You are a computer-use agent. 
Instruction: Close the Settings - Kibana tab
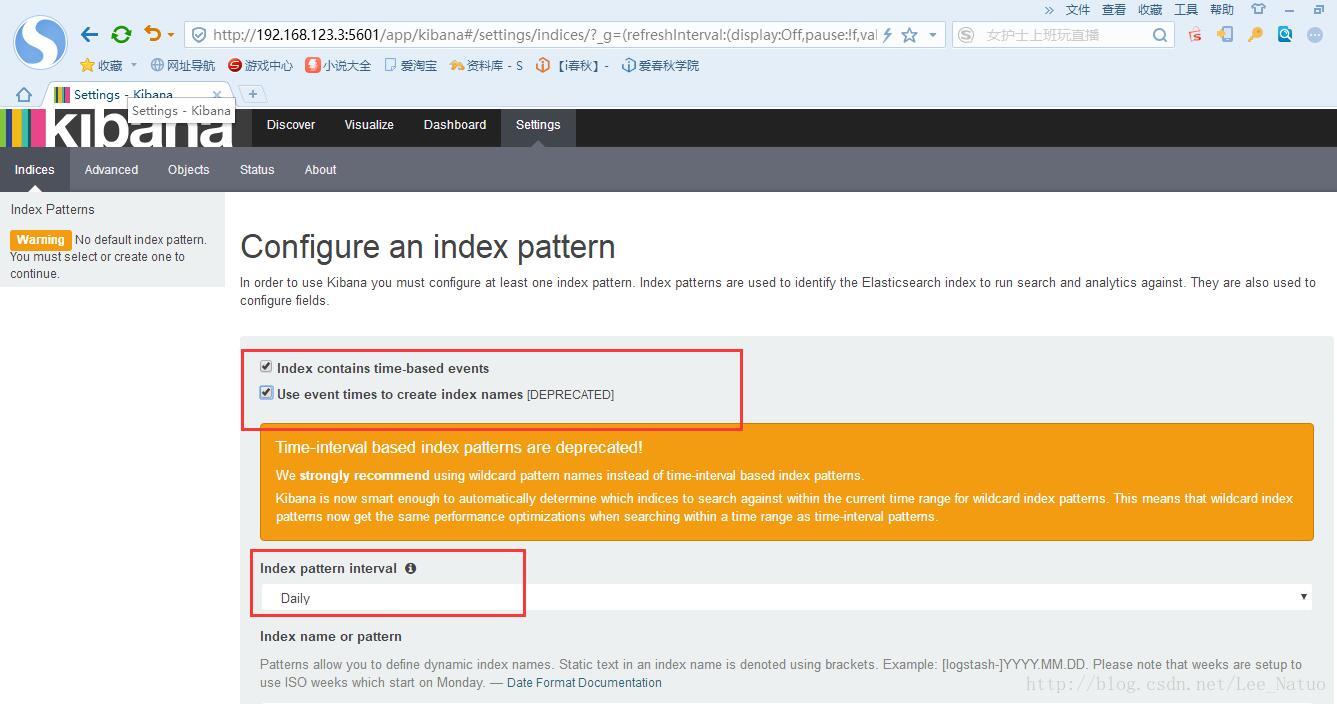217,94
